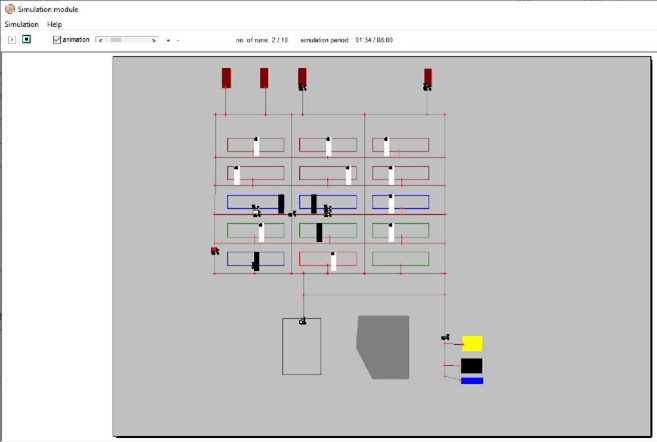This screenshot has width=657, height=442.
Task: Click the empty outlined rectangle at bottom
Action: [x=302, y=347]
